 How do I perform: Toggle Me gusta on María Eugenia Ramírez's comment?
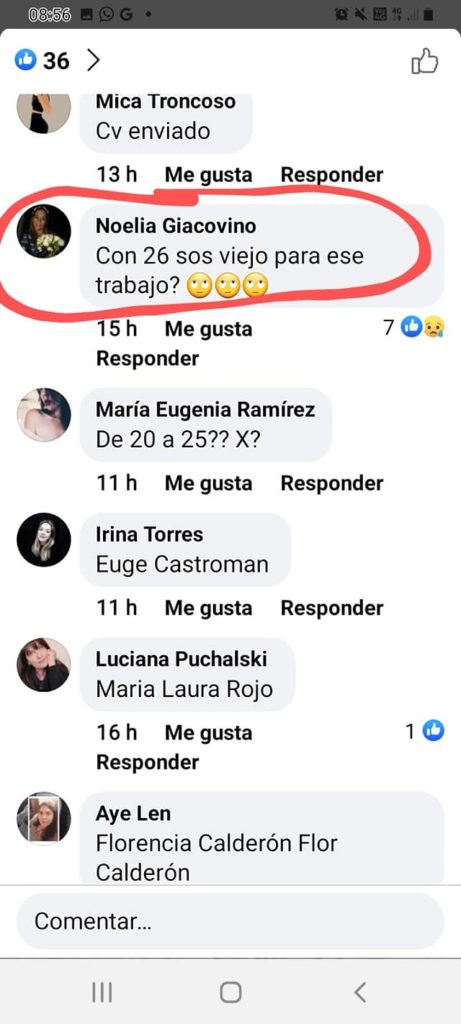208,483
